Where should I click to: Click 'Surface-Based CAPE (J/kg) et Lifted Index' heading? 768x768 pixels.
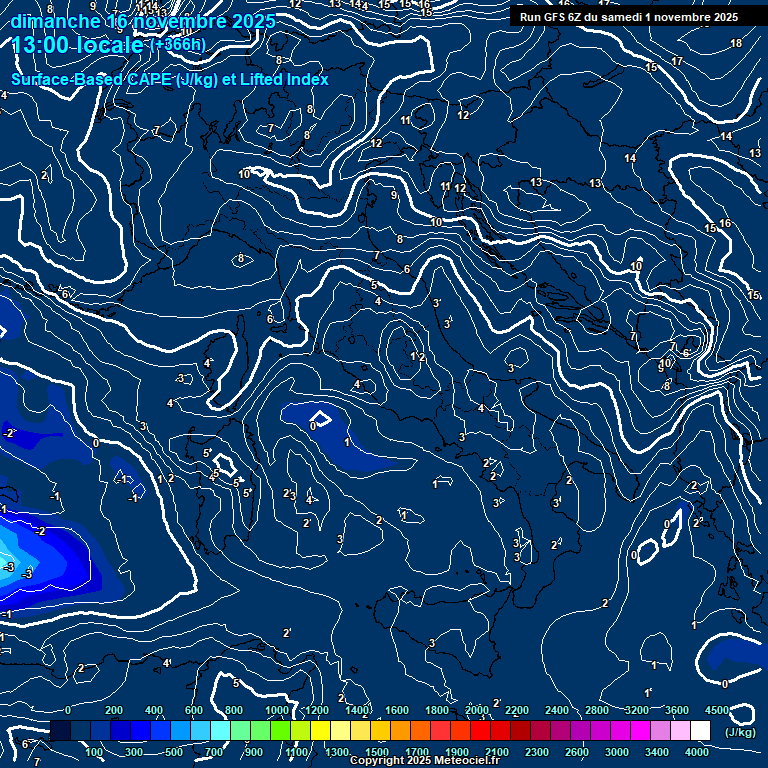[x=169, y=79]
